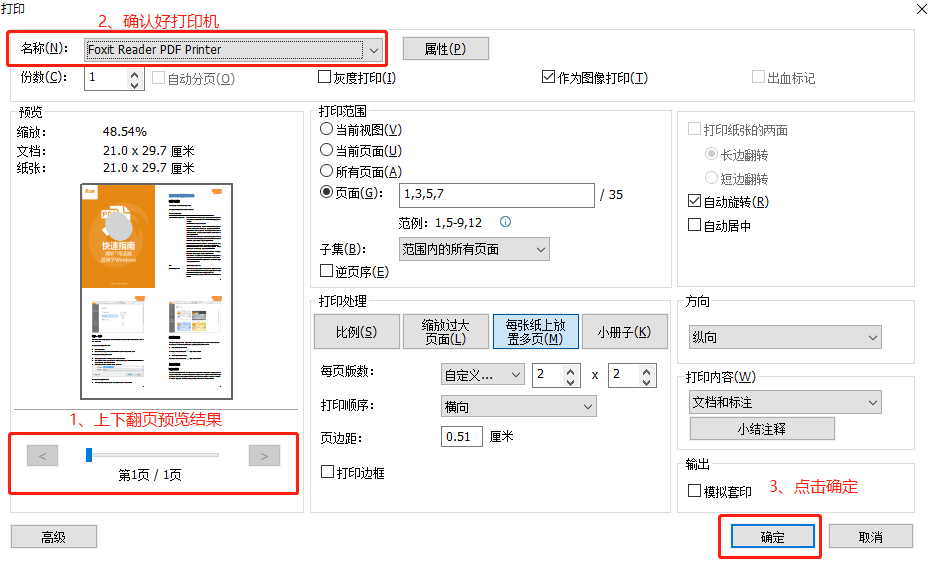Enable 自动居中 auto center checkbox
This screenshot has height=570, width=937.
point(694,225)
